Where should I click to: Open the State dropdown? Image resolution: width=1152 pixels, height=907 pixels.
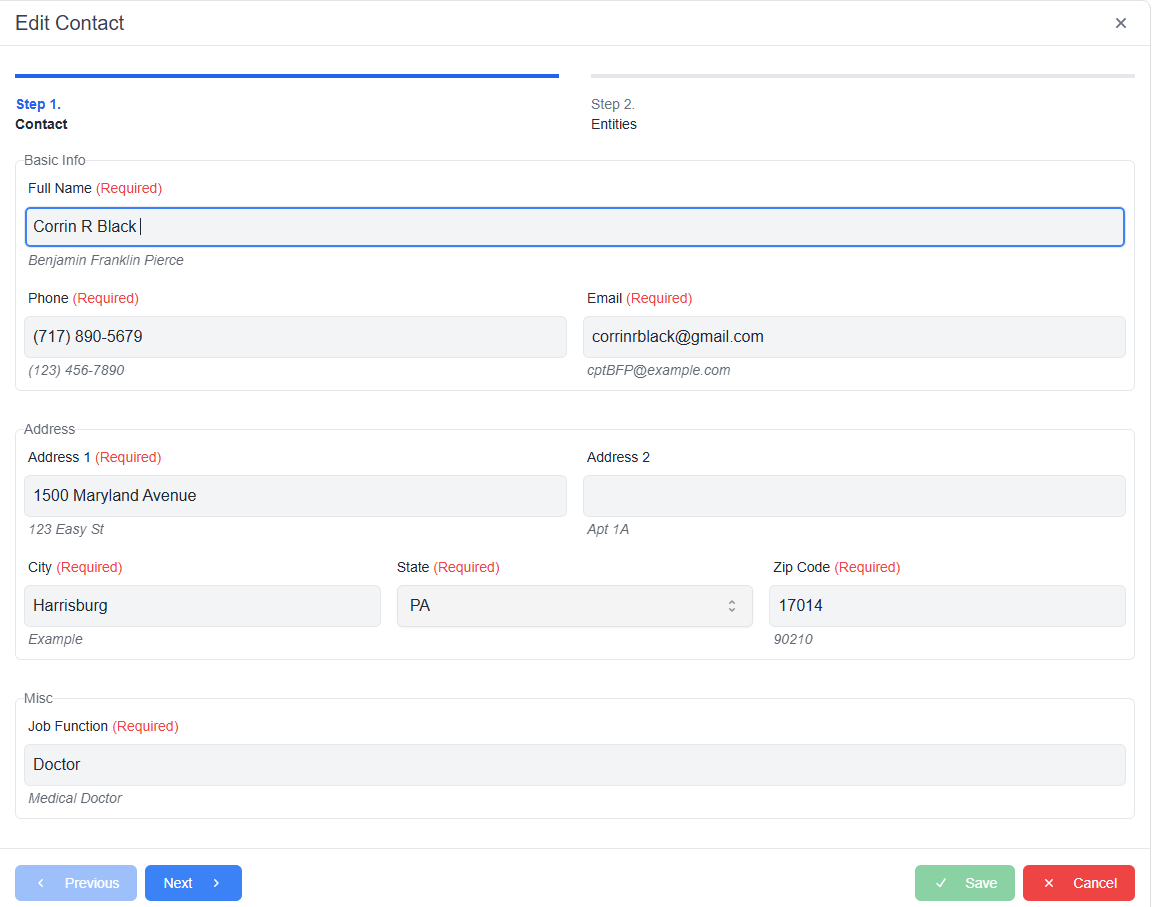tap(575, 606)
